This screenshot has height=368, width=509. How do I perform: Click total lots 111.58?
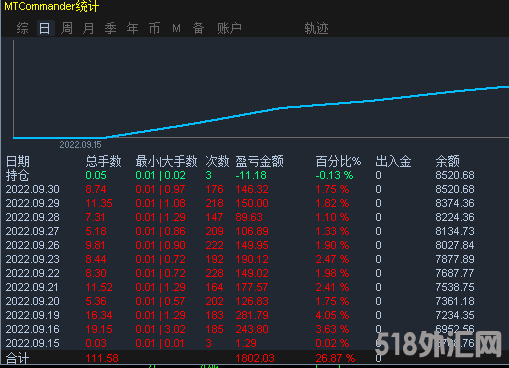coord(102,358)
